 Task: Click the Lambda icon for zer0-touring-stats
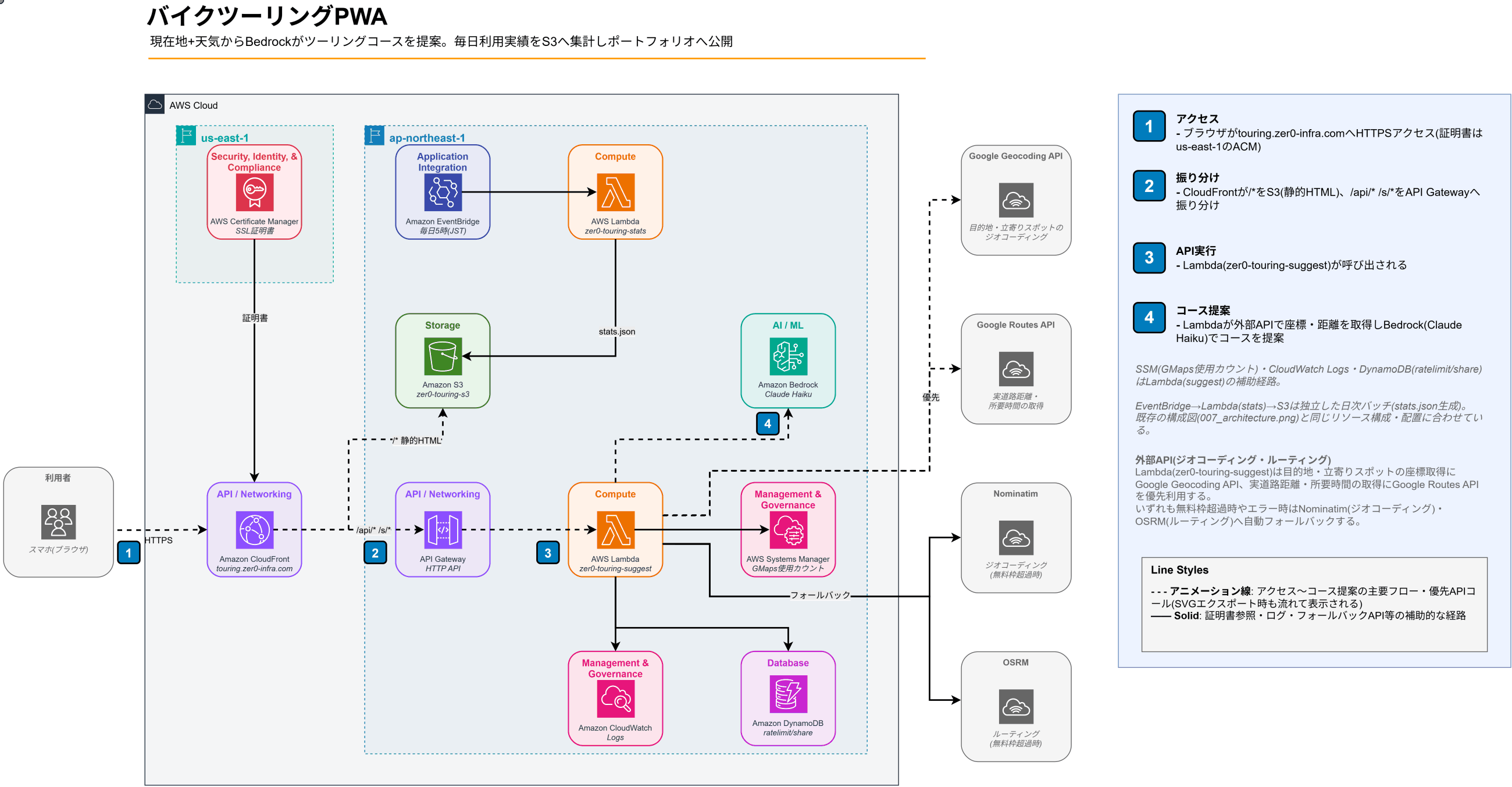point(615,192)
